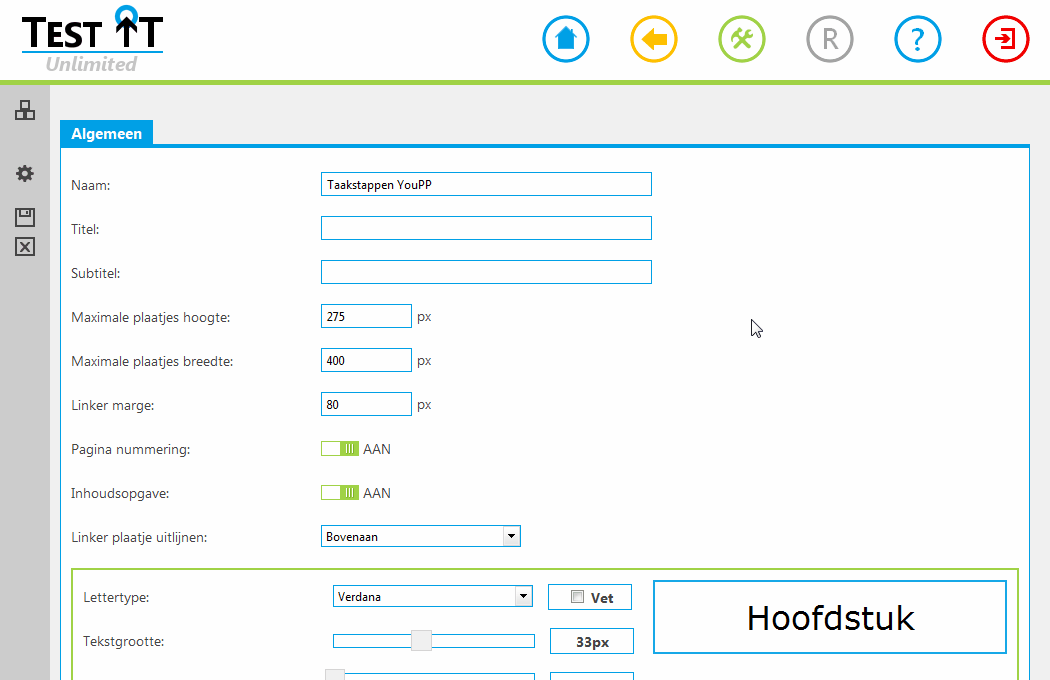Click the Test IT Unlimited logo

click(x=92, y=40)
